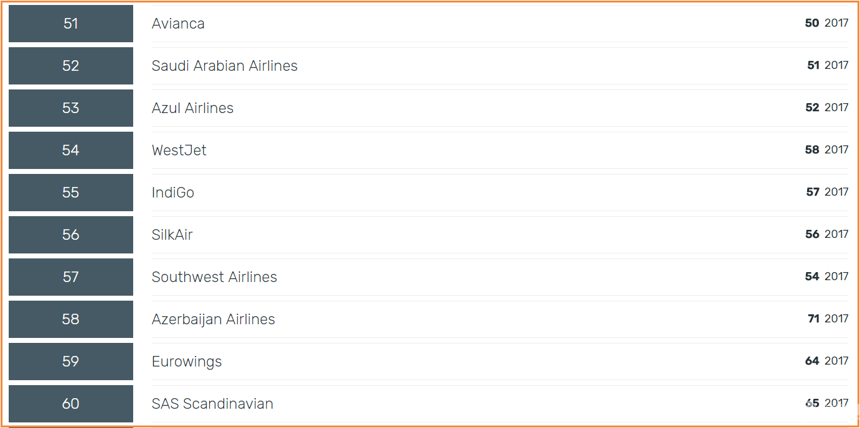Click the Avianca airline name
The width and height of the screenshot is (860, 428).
pyautogui.click(x=178, y=24)
